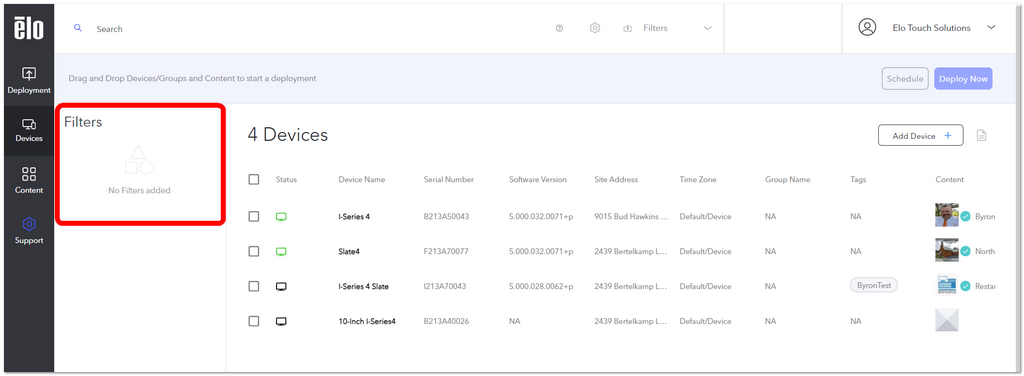Open the Deployment section
Viewport: 1024px width, 376px height.
[x=29, y=80]
